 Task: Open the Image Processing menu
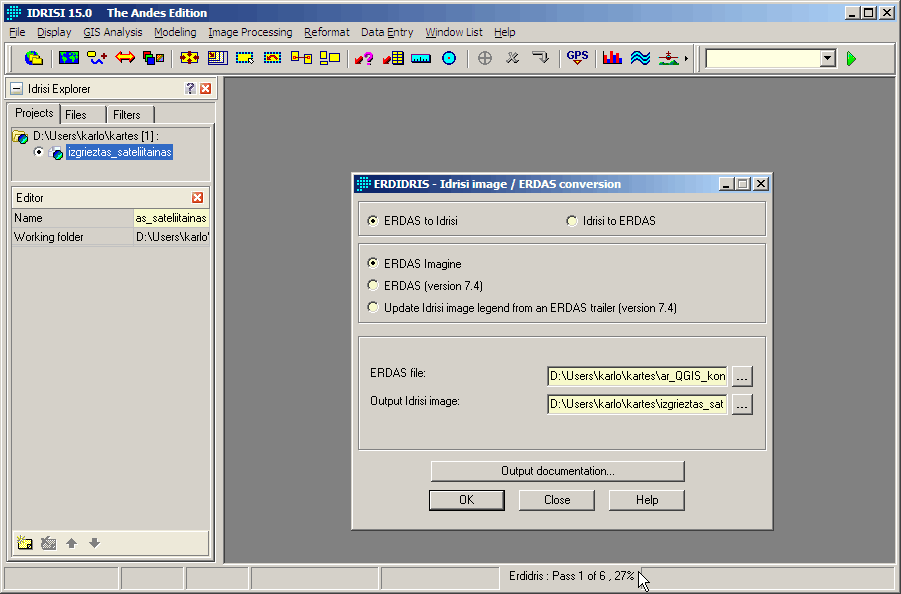click(x=250, y=32)
